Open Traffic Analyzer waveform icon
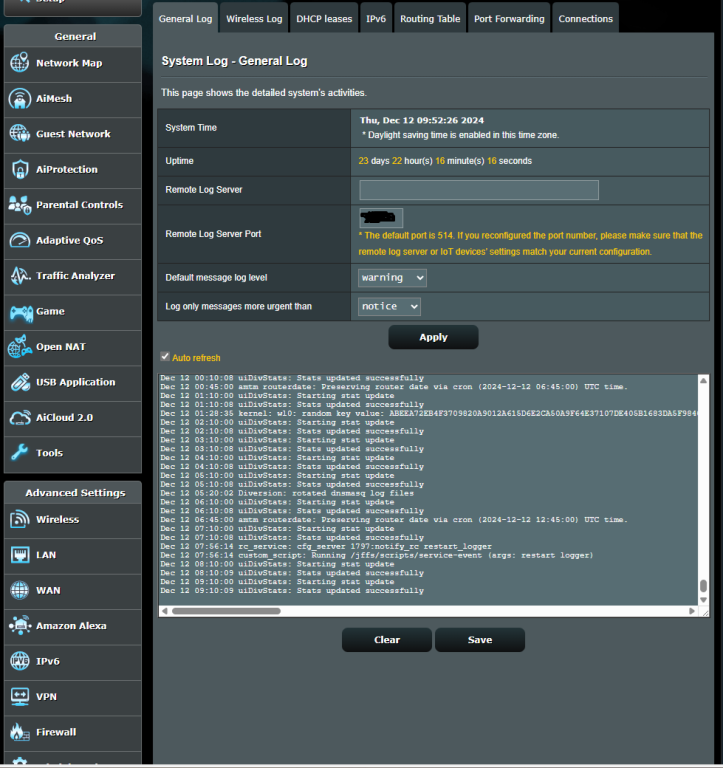Image resolution: width=723 pixels, height=768 pixels. (x=20, y=276)
